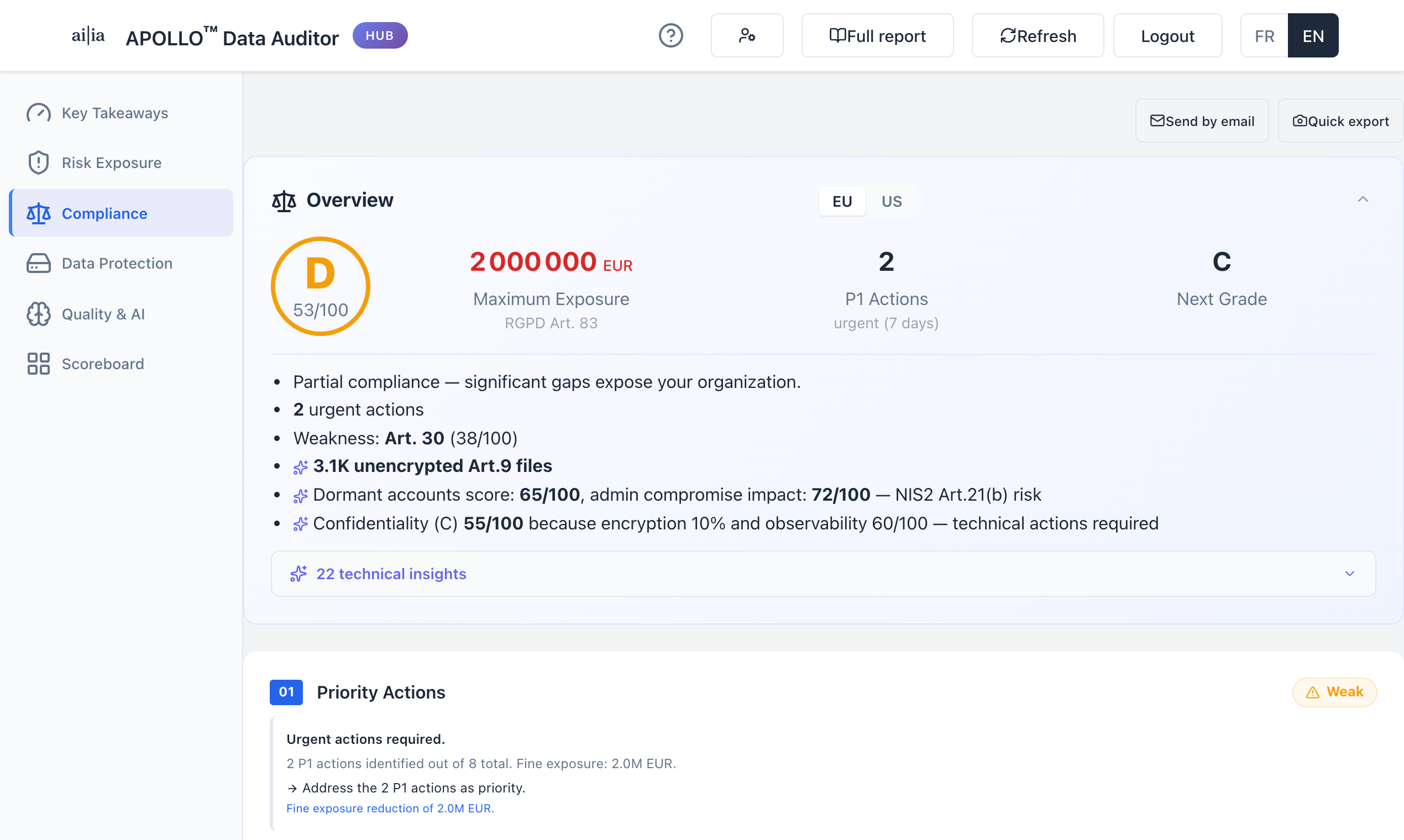This screenshot has width=1404, height=840.
Task: Select EU region tab
Action: pos(842,202)
